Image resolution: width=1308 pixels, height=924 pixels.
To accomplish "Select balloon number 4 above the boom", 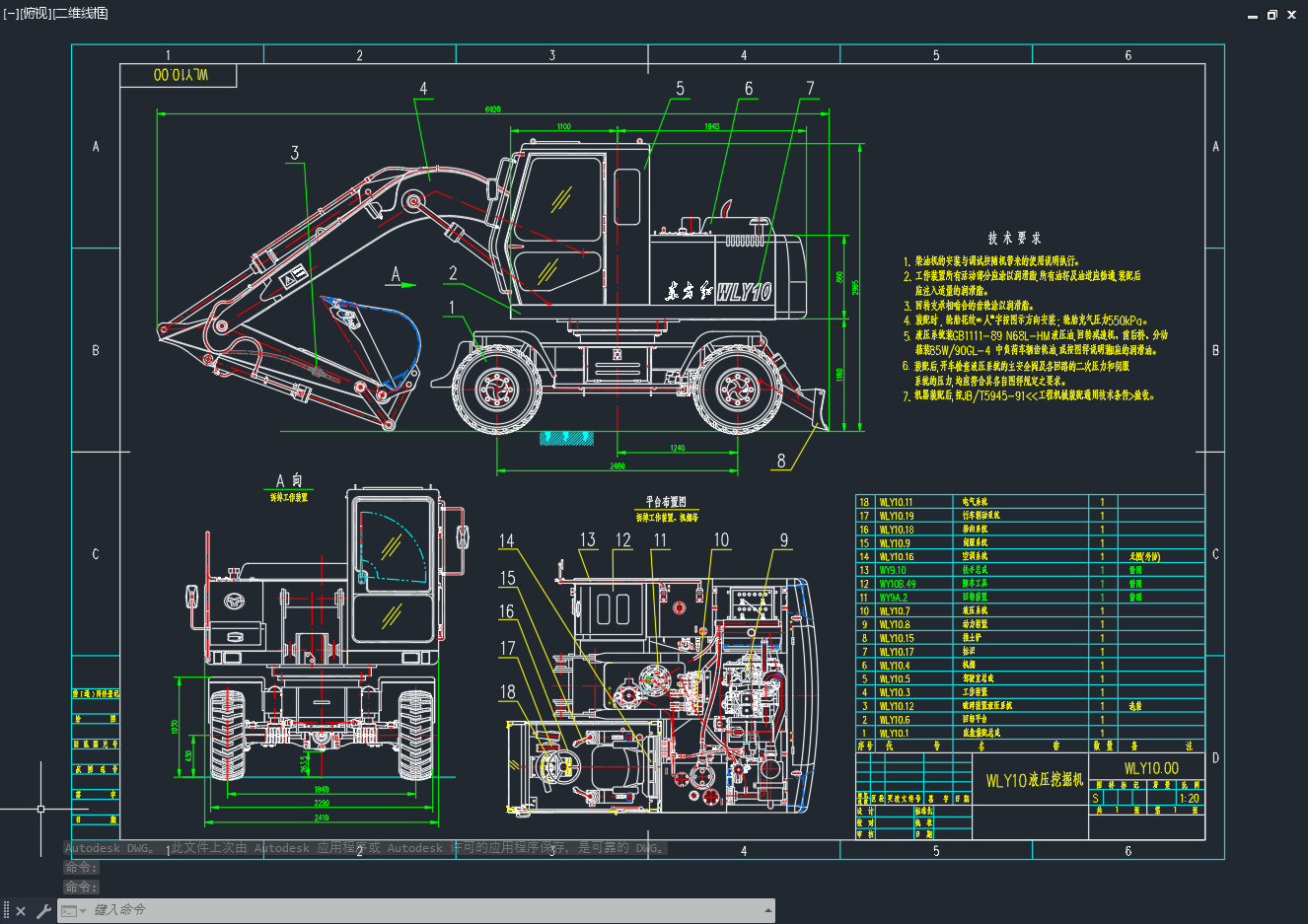I will coord(423,89).
